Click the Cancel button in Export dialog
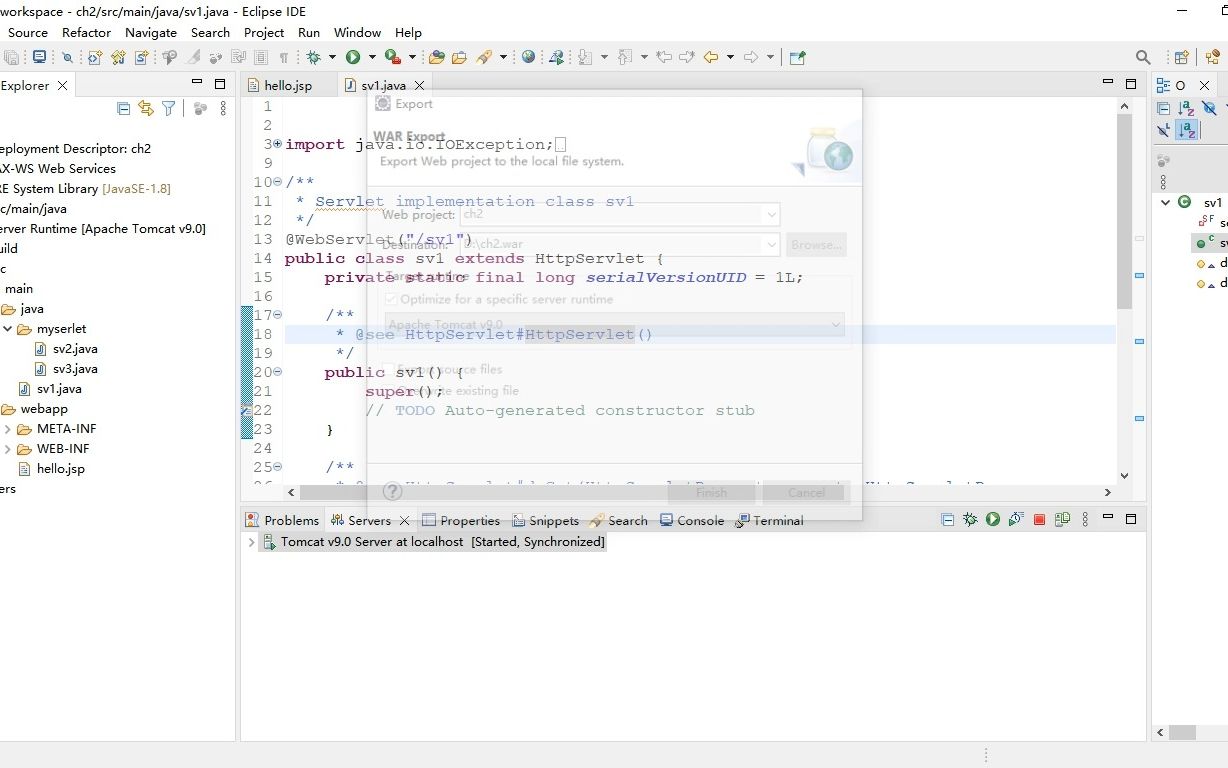1228x768 pixels. pyautogui.click(x=806, y=492)
